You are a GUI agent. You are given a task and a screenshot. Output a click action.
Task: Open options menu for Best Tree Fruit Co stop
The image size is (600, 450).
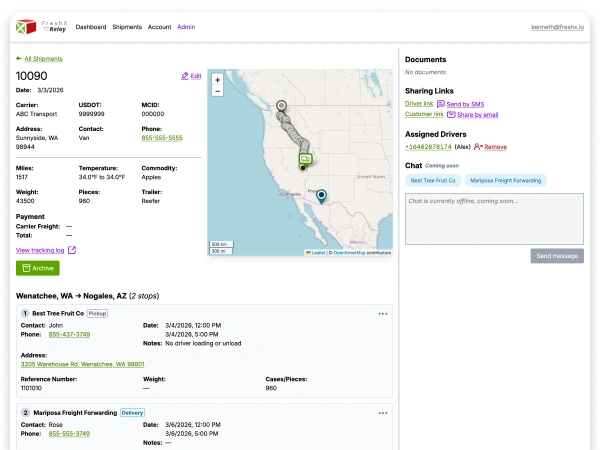pos(383,314)
